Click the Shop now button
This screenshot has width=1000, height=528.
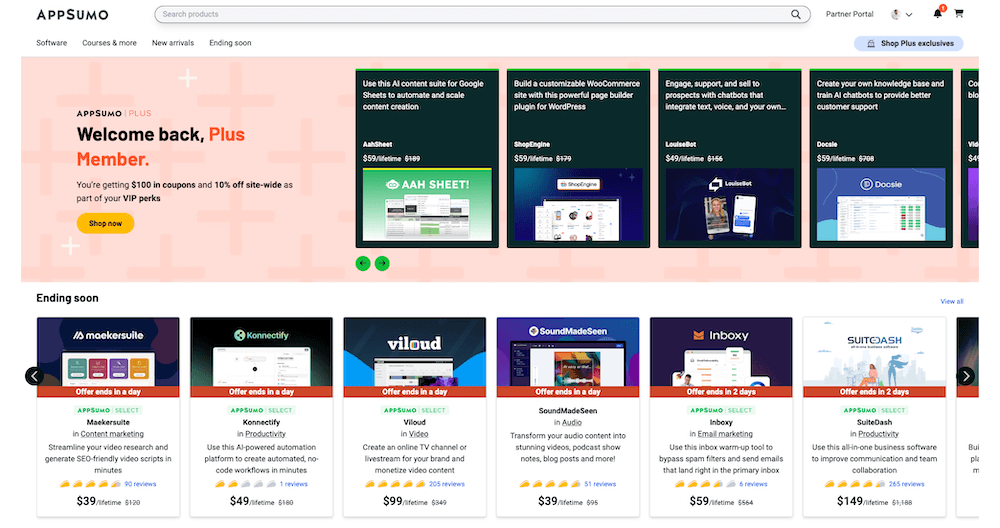point(105,223)
